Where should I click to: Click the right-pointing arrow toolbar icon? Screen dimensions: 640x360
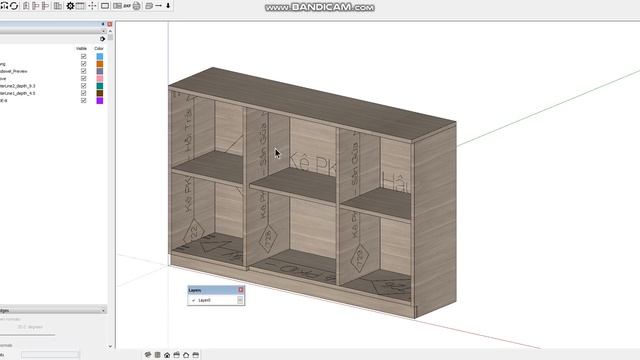[158, 6]
